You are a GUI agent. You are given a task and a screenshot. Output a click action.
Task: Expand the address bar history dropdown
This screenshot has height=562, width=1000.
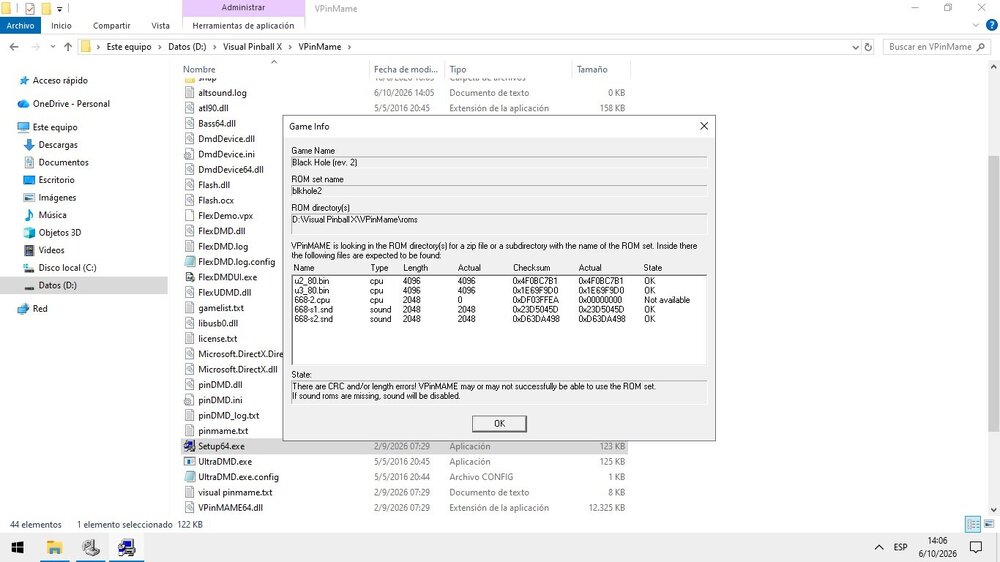tap(855, 47)
